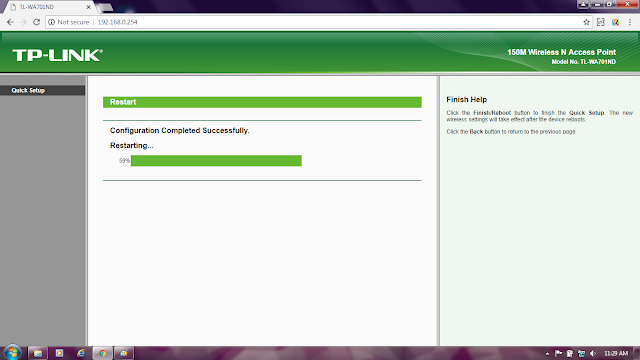Click the Restart section header

pyautogui.click(x=262, y=102)
